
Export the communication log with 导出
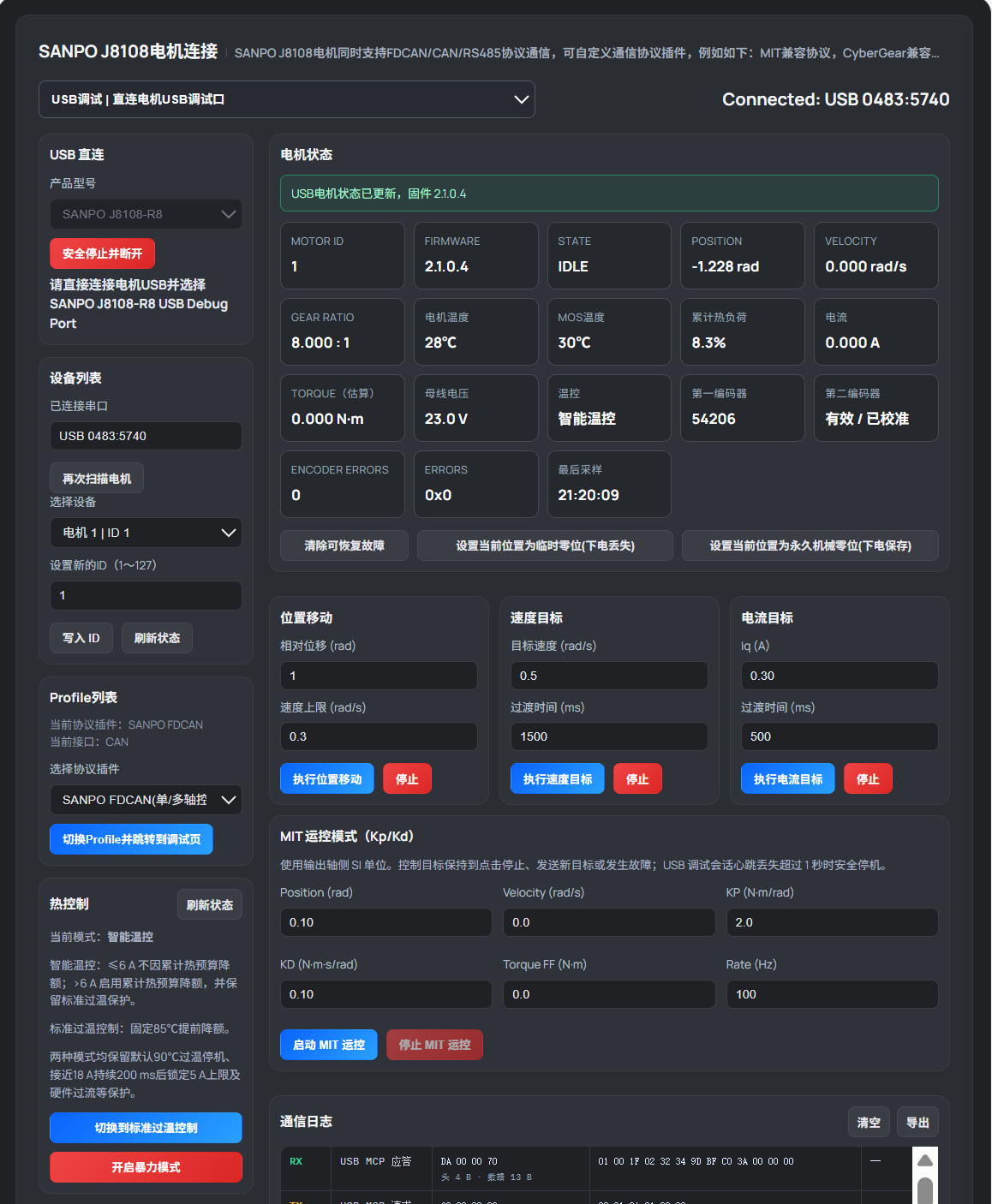(917, 1122)
